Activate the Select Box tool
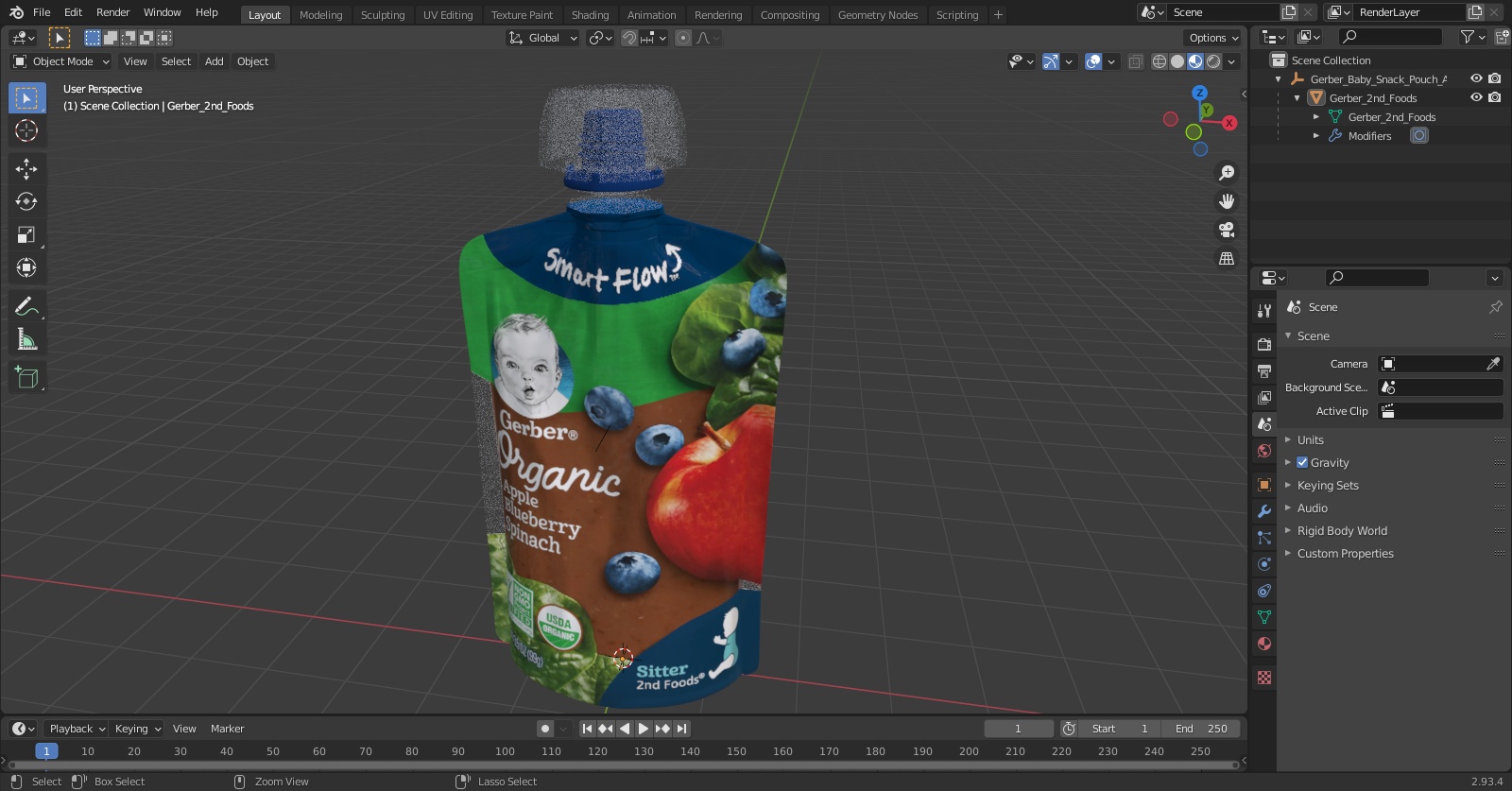1512x791 pixels. [26, 97]
